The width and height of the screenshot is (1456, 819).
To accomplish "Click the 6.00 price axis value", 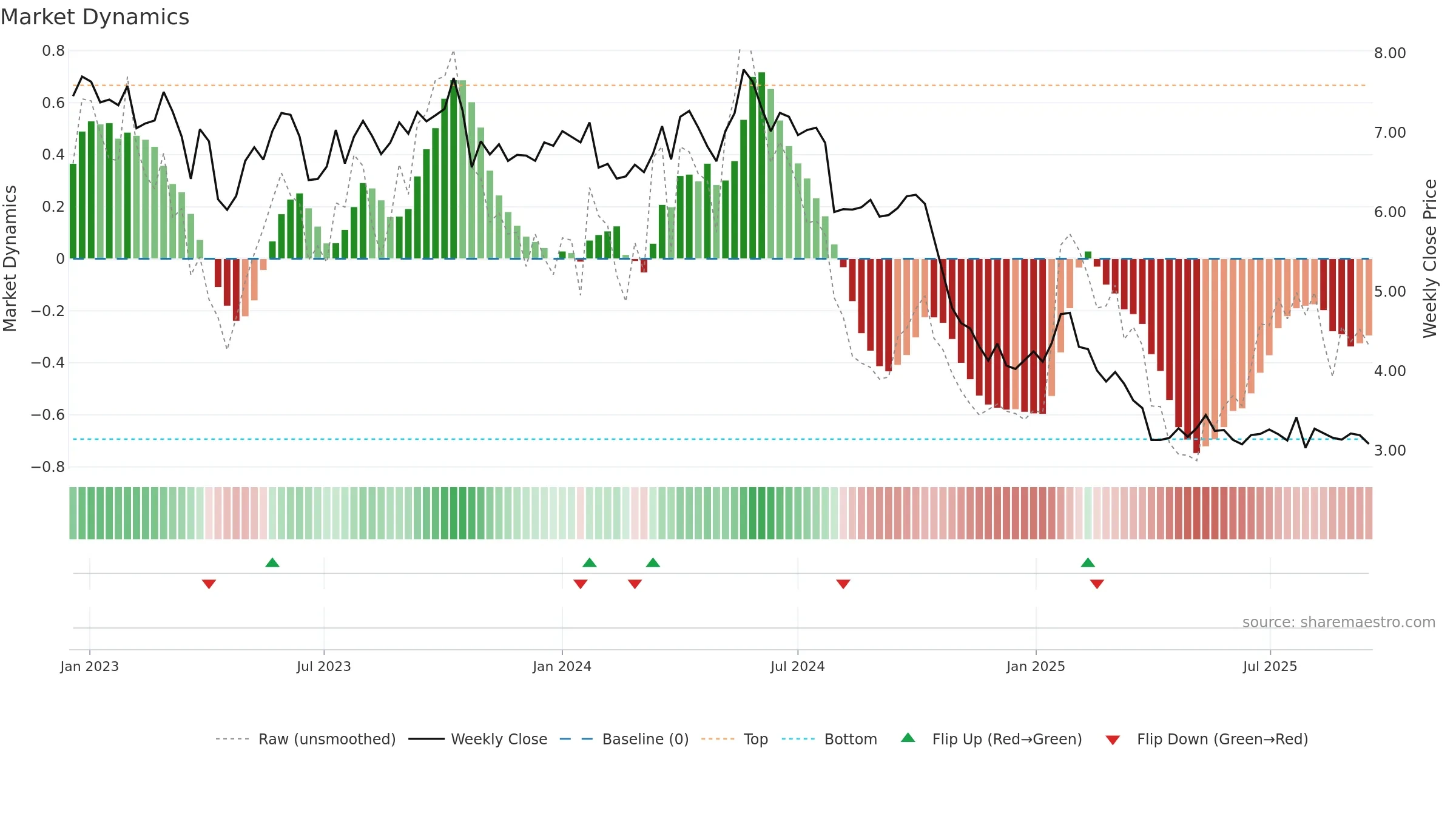I will pyautogui.click(x=1390, y=212).
